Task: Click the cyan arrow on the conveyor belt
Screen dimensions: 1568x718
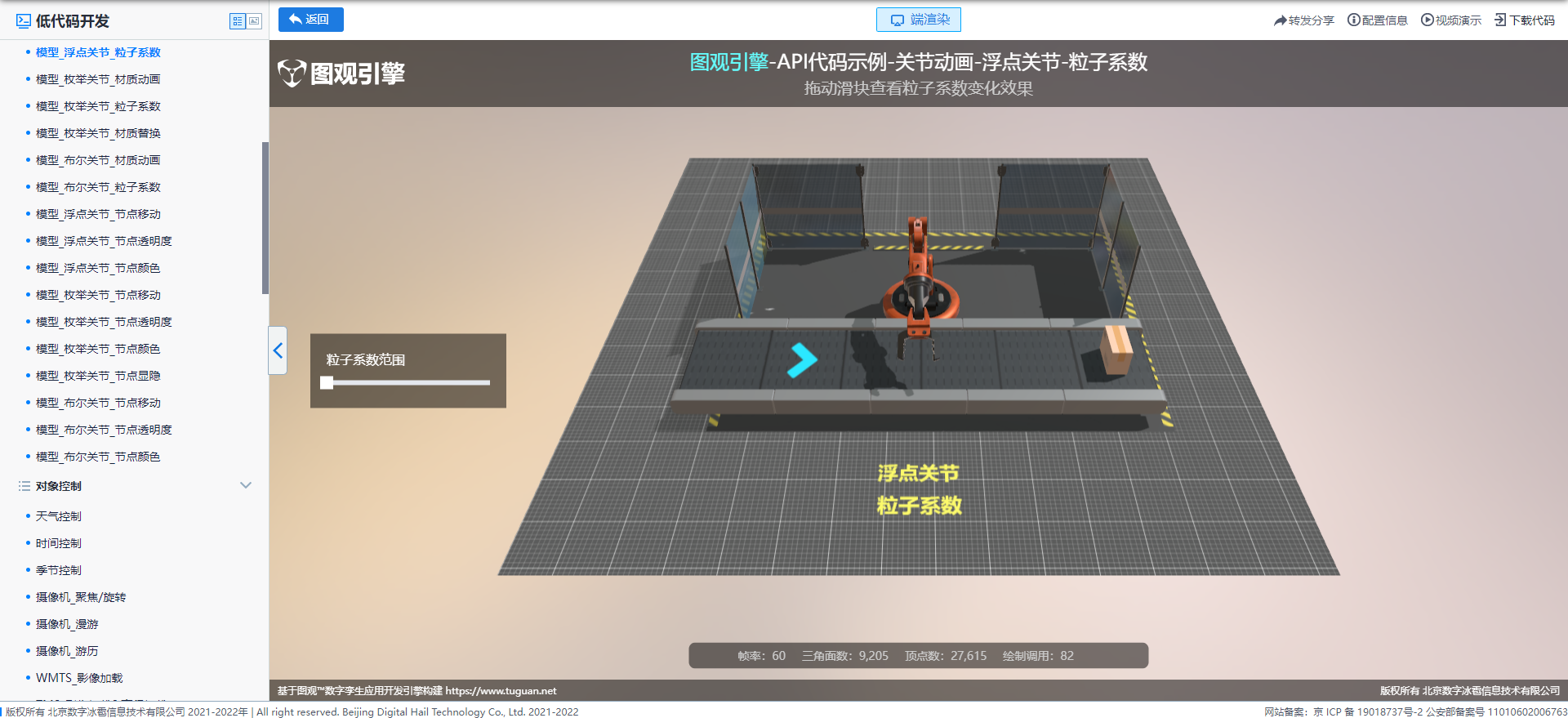Action: (x=802, y=360)
